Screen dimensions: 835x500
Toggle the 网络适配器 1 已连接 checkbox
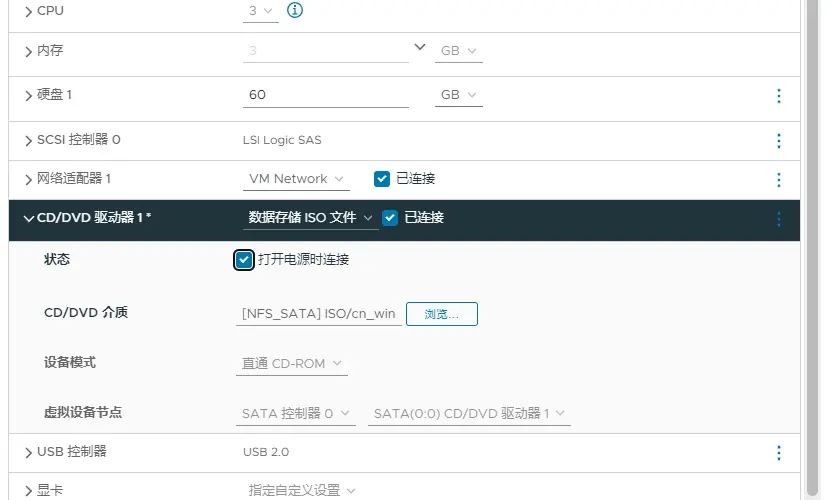coord(381,179)
